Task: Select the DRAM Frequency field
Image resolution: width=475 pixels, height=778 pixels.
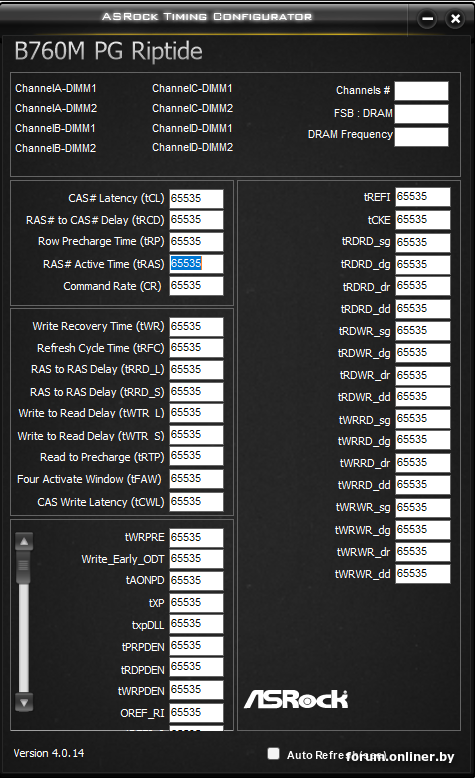Action: 421,136
